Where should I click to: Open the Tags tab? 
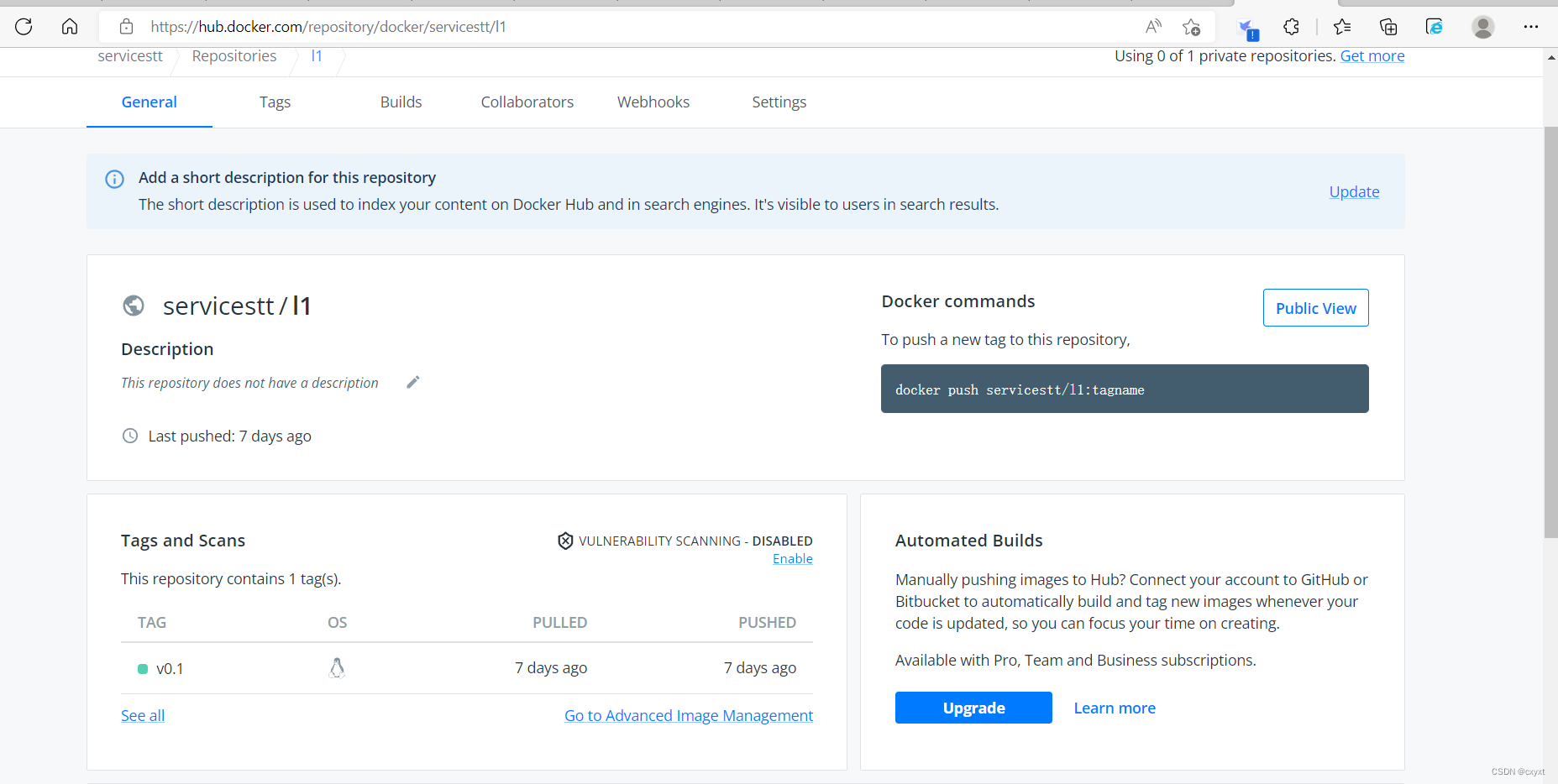pos(275,102)
